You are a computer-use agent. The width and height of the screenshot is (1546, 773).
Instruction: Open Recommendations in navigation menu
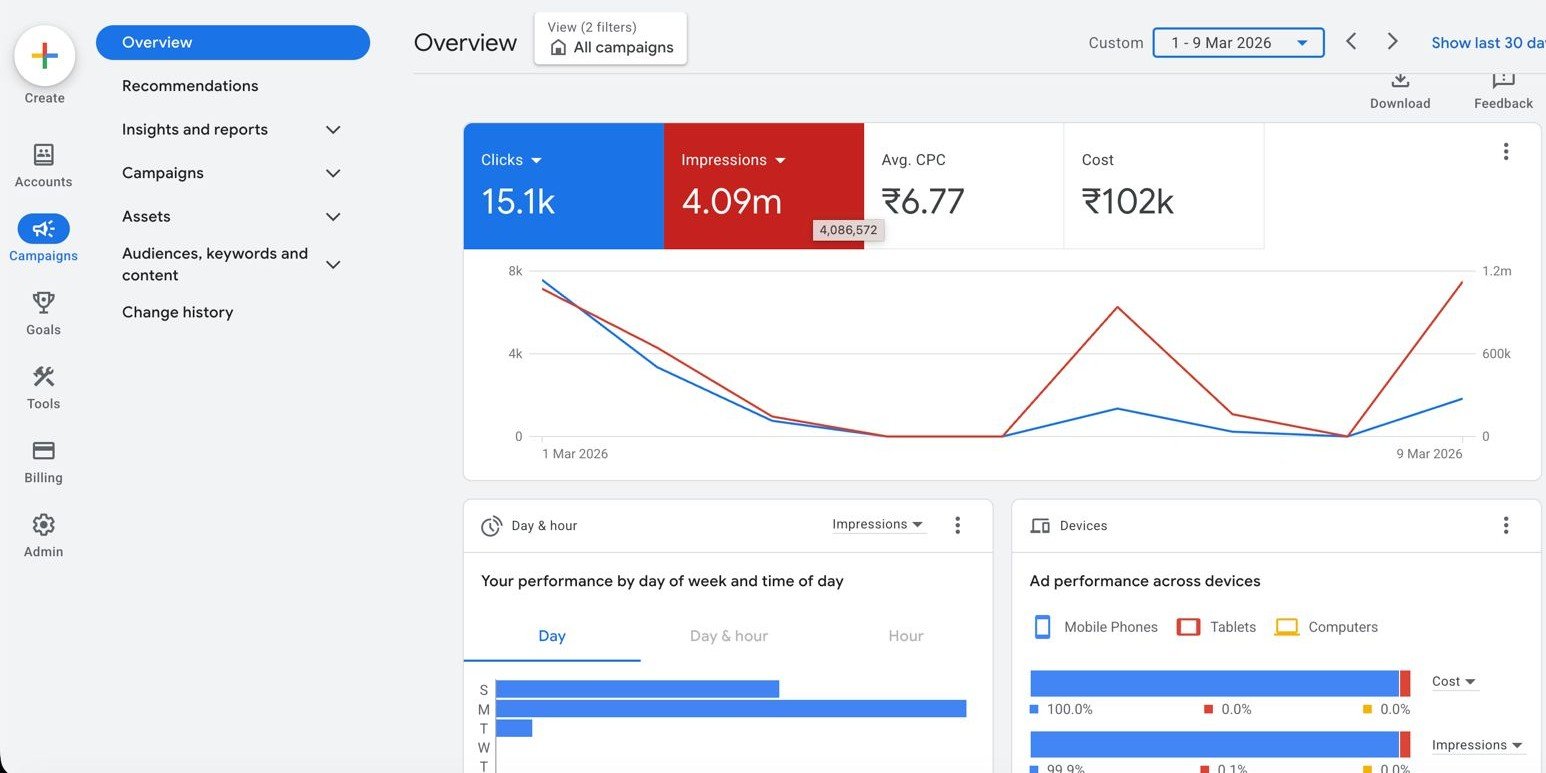pos(190,86)
